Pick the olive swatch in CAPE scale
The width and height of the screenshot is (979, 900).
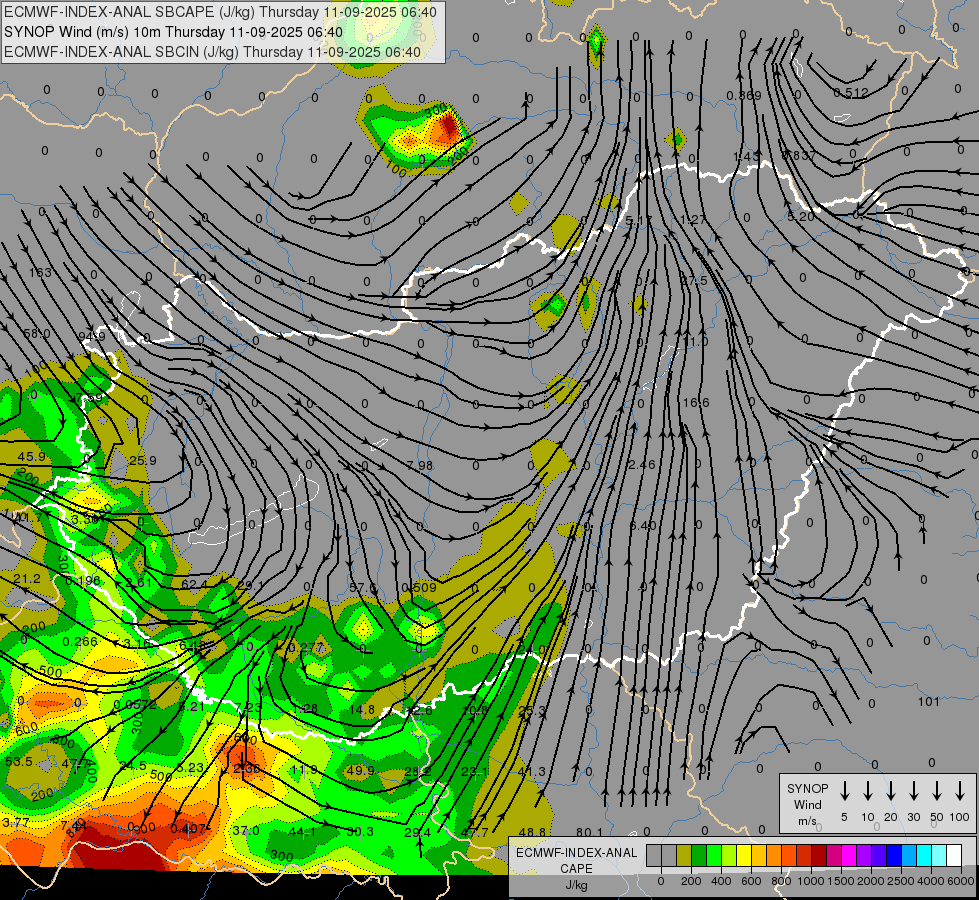point(684,856)
